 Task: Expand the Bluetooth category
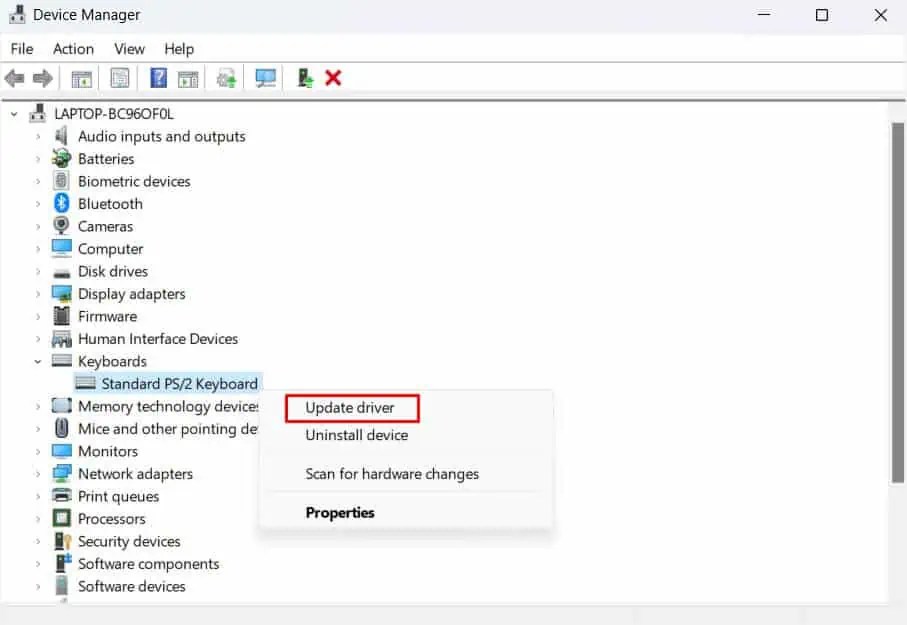pos(38,203)
